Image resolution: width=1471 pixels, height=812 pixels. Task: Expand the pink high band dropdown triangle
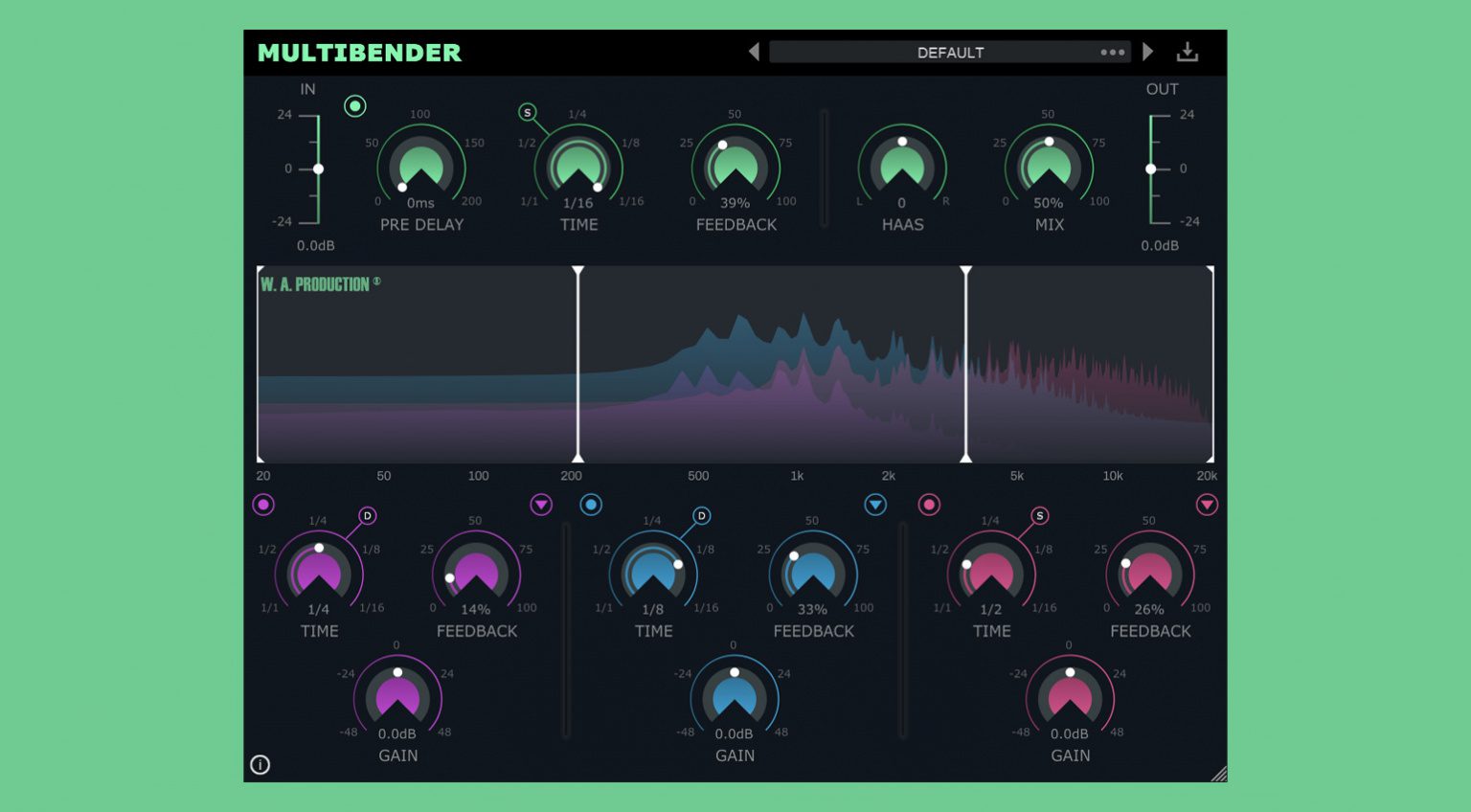tap(1207, 505)
